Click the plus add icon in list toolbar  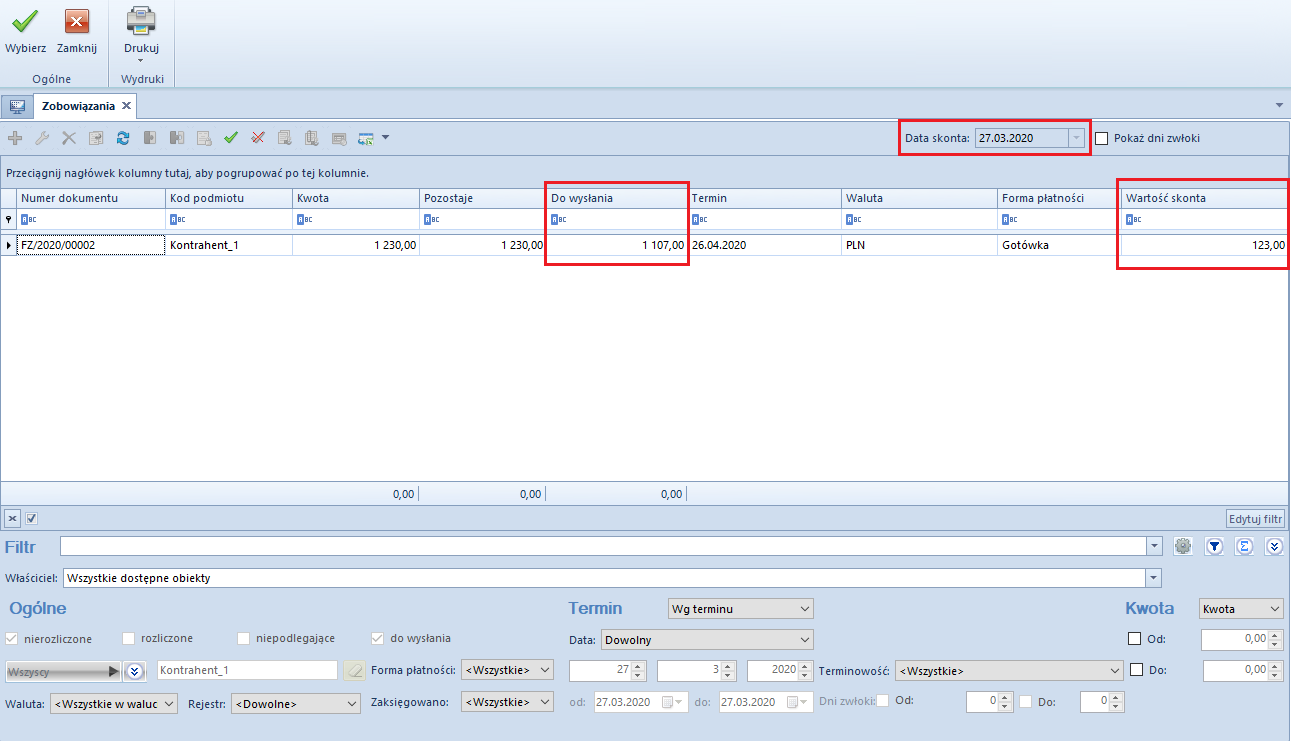pos(15,138)
